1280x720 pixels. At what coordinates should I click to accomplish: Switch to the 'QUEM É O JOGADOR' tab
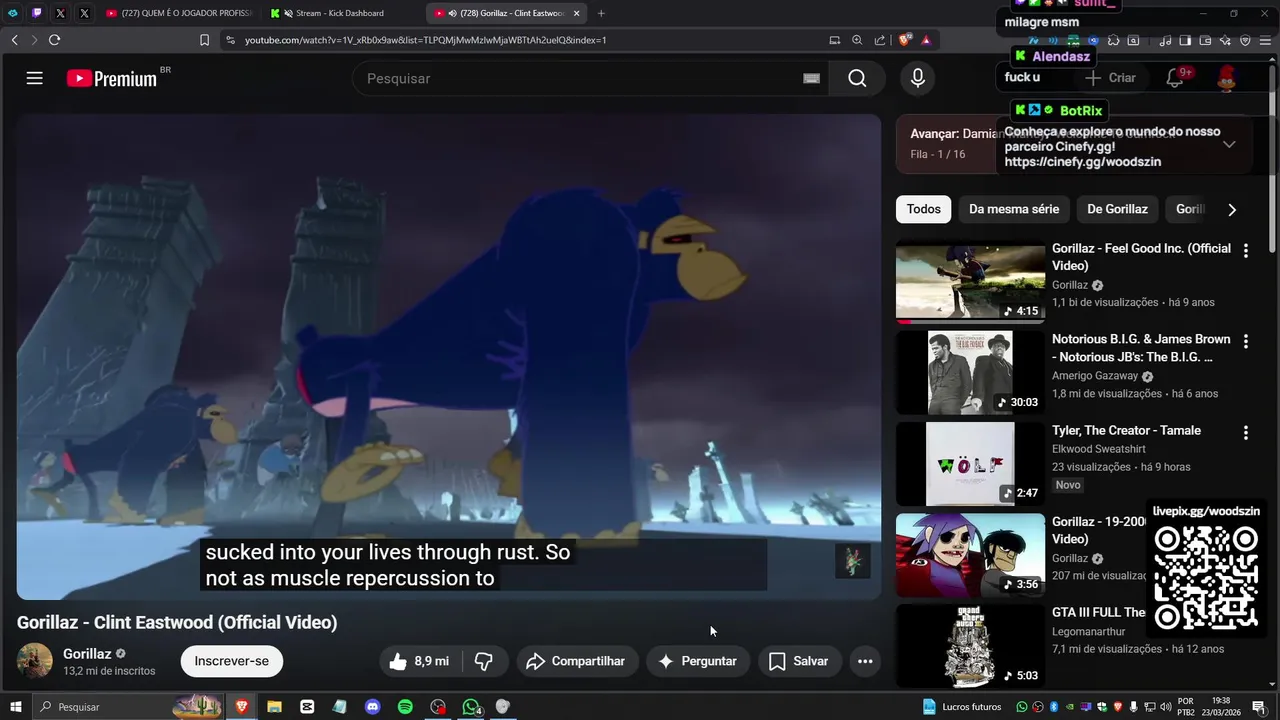(180, 13)
